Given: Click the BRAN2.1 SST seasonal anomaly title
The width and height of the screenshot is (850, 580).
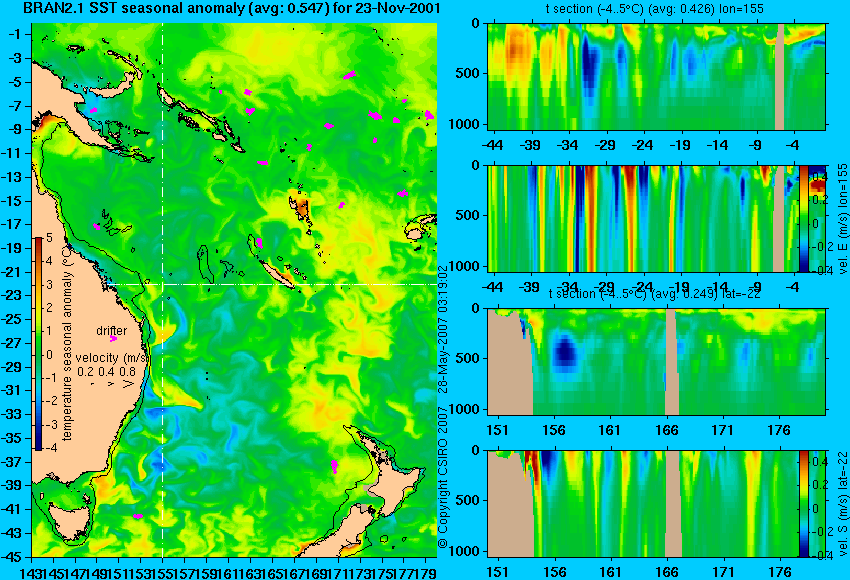Looking at the screenshot, I should coord(231,9).
